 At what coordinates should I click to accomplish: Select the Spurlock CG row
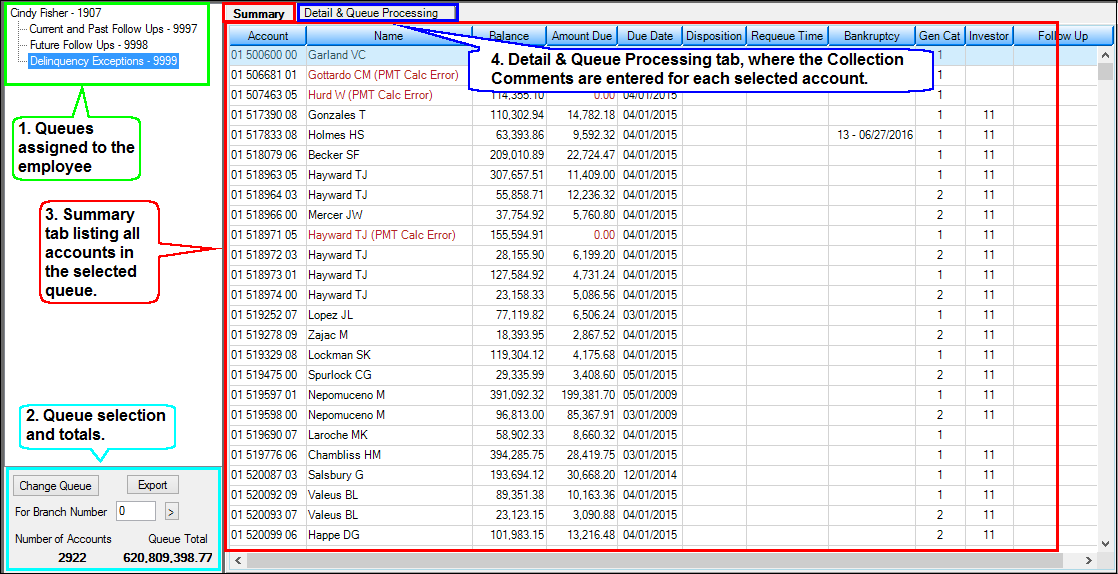click(663, 374)
